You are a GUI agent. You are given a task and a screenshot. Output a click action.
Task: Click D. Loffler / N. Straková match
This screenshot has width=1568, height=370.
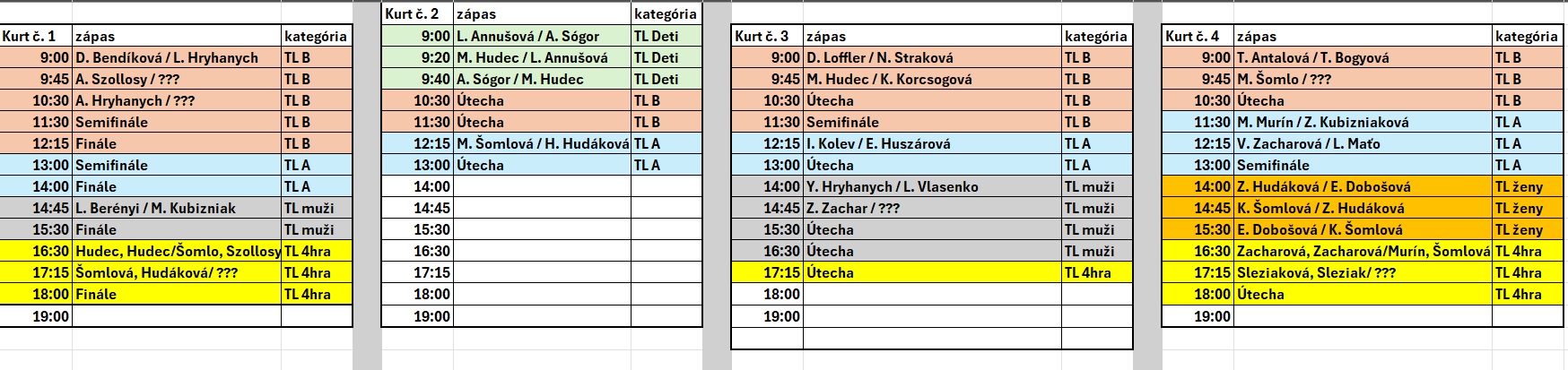coord(932,57)
